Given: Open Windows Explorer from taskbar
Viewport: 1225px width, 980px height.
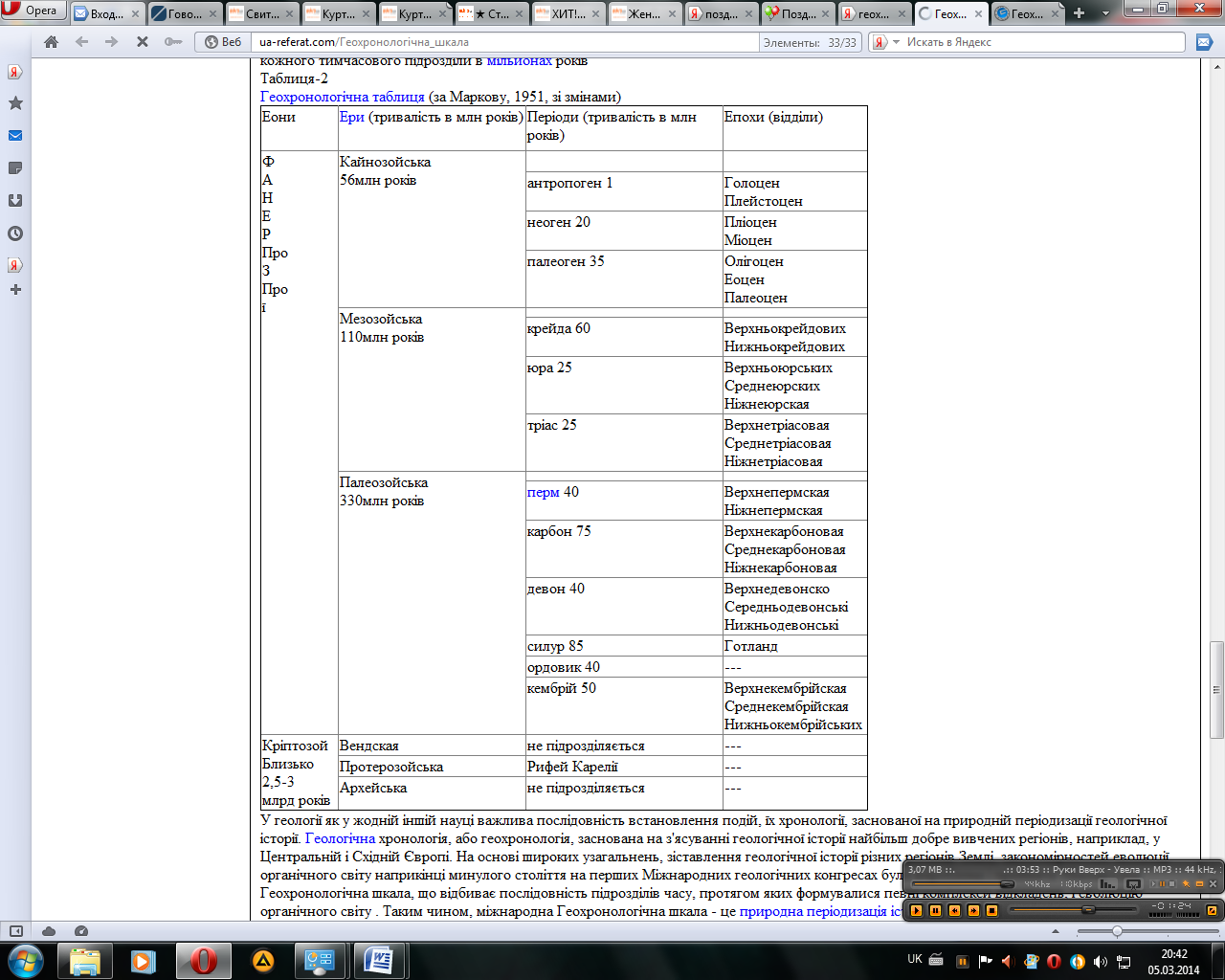Looking at the screenshot, I should (x=85, y=961).
